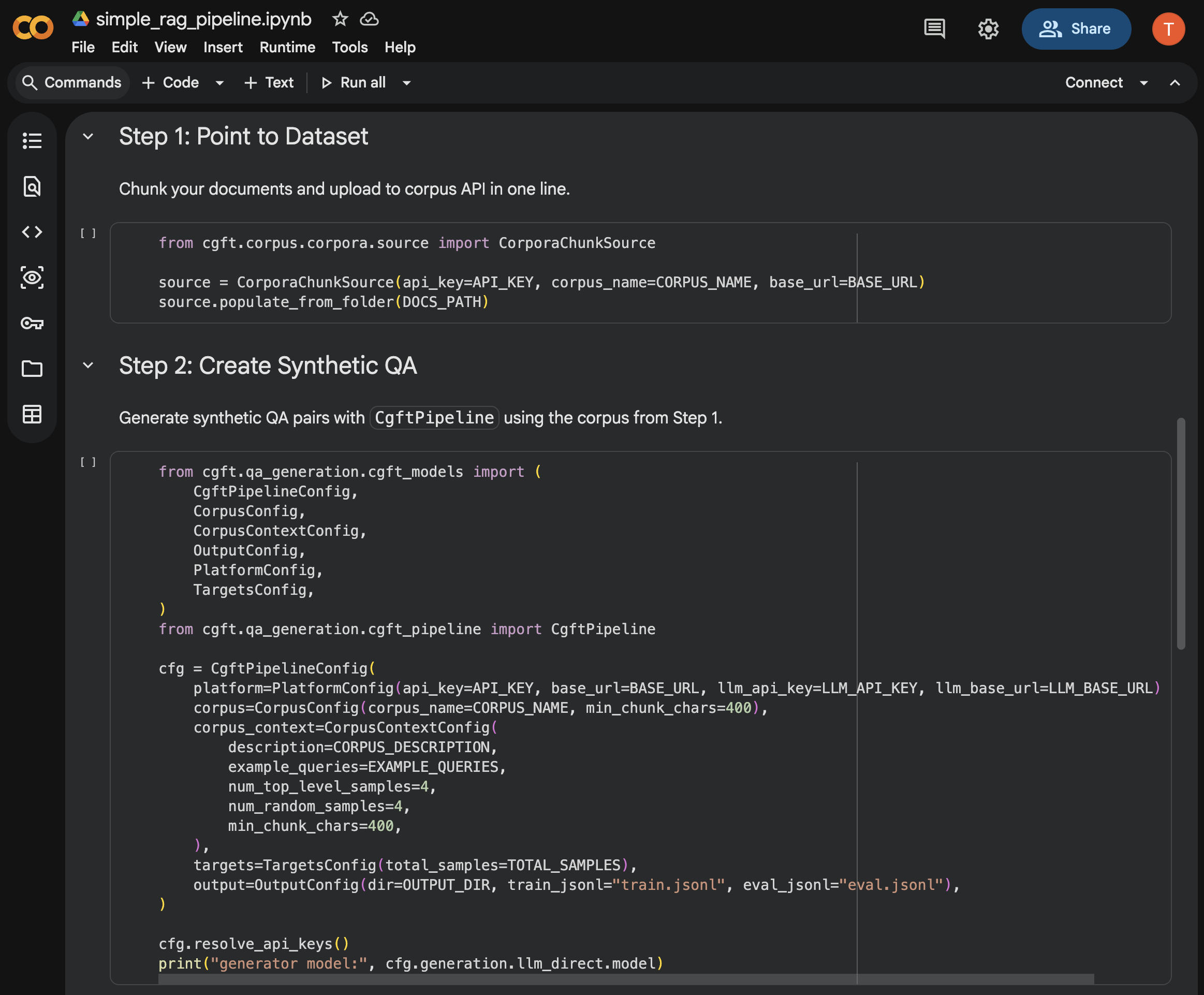Open the Runtime menu
The width and height of the screenshot is (1204, 995).
tap(287, 47)
